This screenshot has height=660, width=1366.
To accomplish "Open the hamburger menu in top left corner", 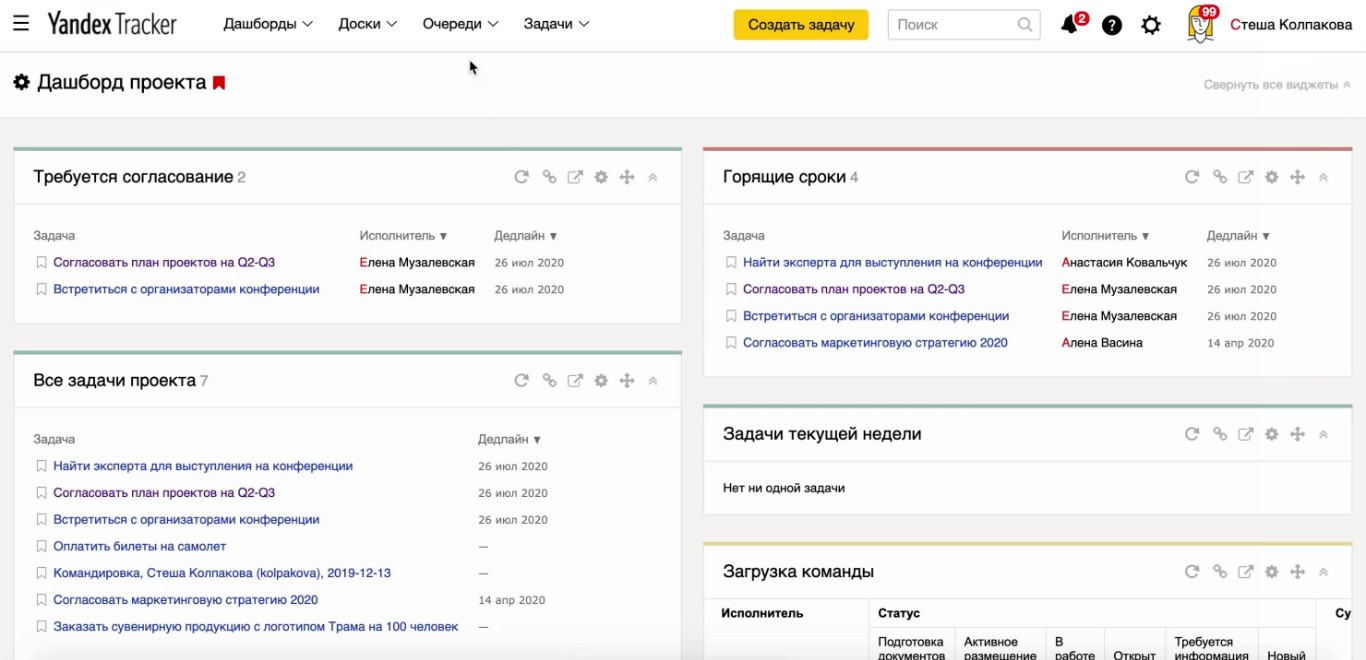I will click(21, 24).
